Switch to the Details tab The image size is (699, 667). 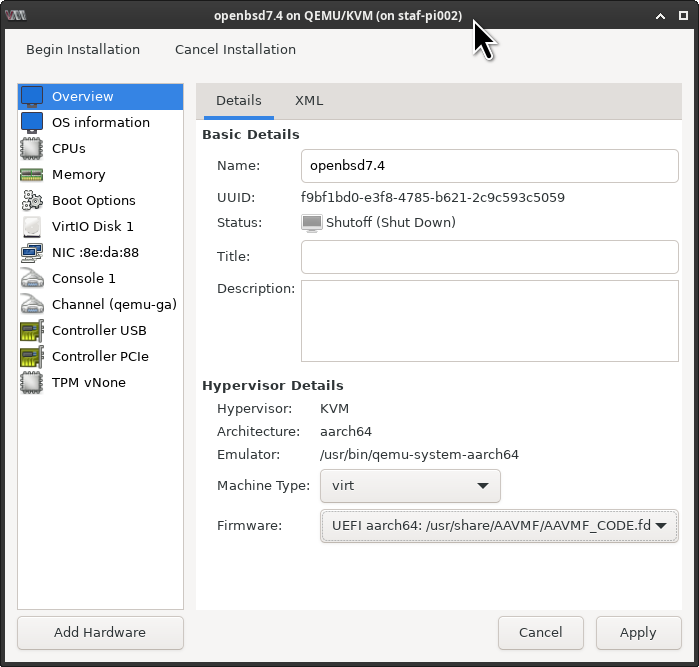pos(239,101)
